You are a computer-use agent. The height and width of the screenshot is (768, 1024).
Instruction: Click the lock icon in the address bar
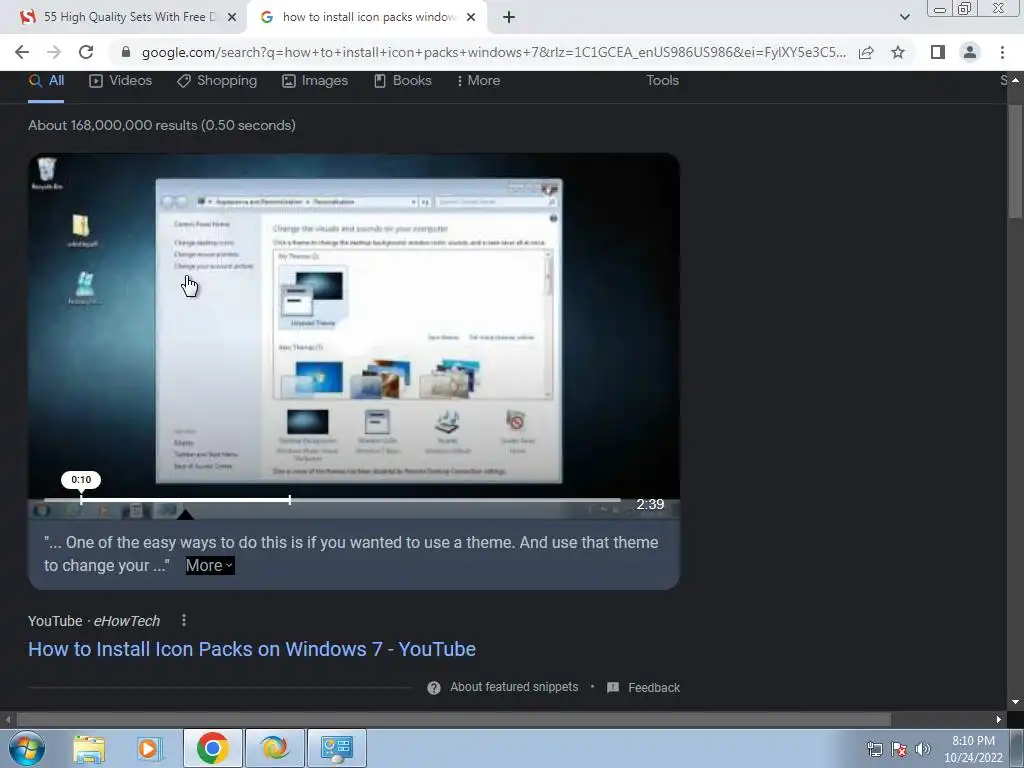tap(126, 52)
